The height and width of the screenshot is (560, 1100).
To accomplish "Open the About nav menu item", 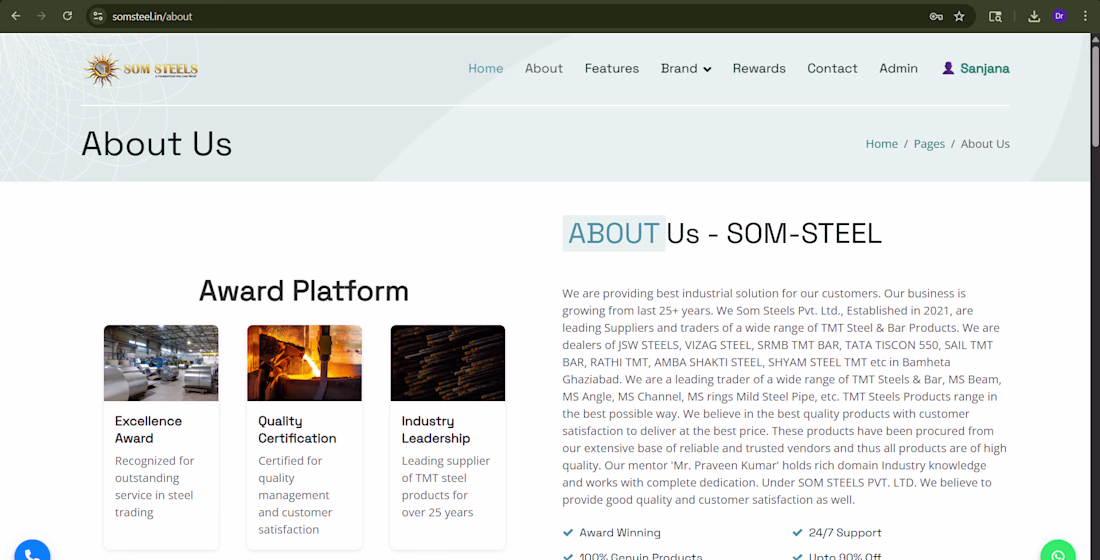I will point(544,68).
